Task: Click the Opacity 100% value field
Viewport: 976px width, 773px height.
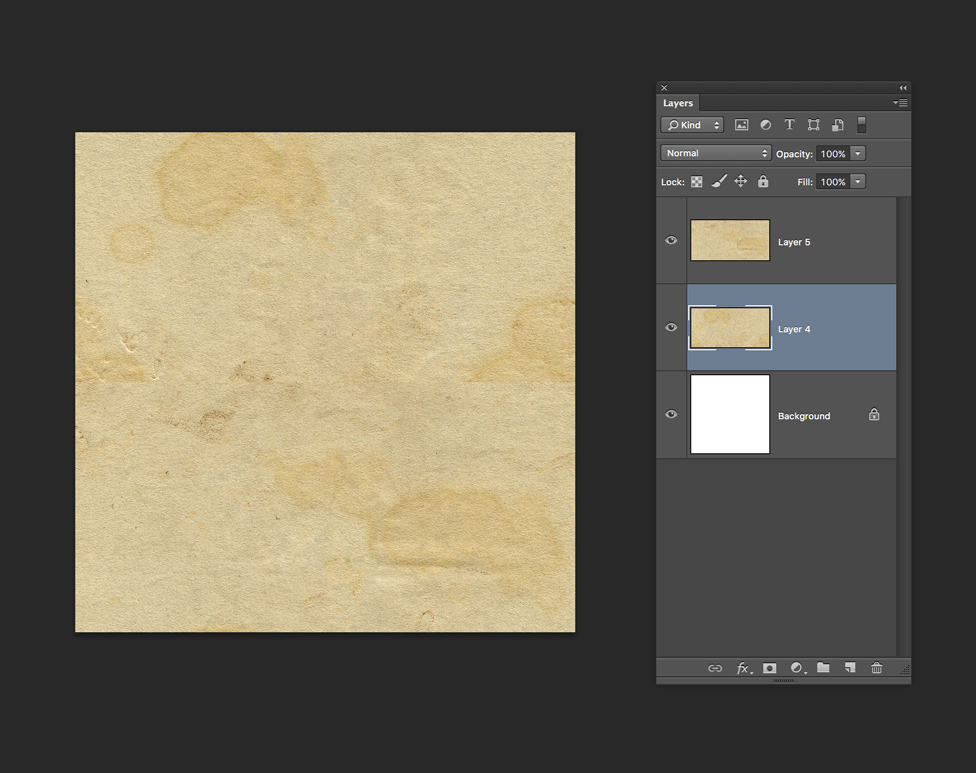Action: point(833,154)
